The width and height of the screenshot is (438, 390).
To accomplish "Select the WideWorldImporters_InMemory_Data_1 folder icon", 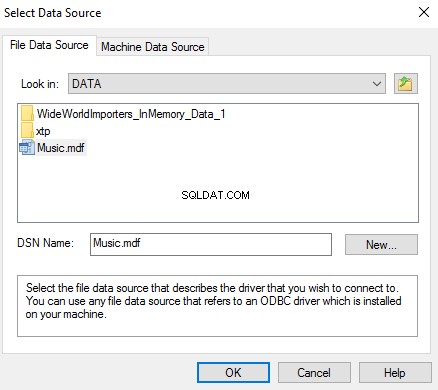I will pyautogui.click(x=27, y=114).
